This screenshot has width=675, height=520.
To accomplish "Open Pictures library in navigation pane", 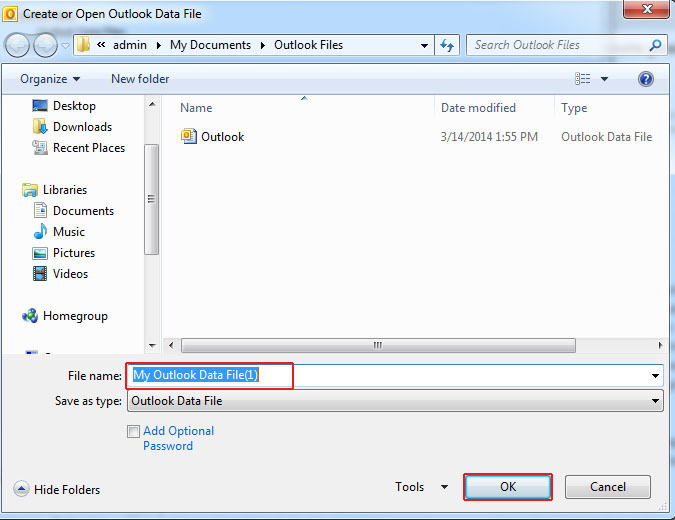I will (74, 253).
